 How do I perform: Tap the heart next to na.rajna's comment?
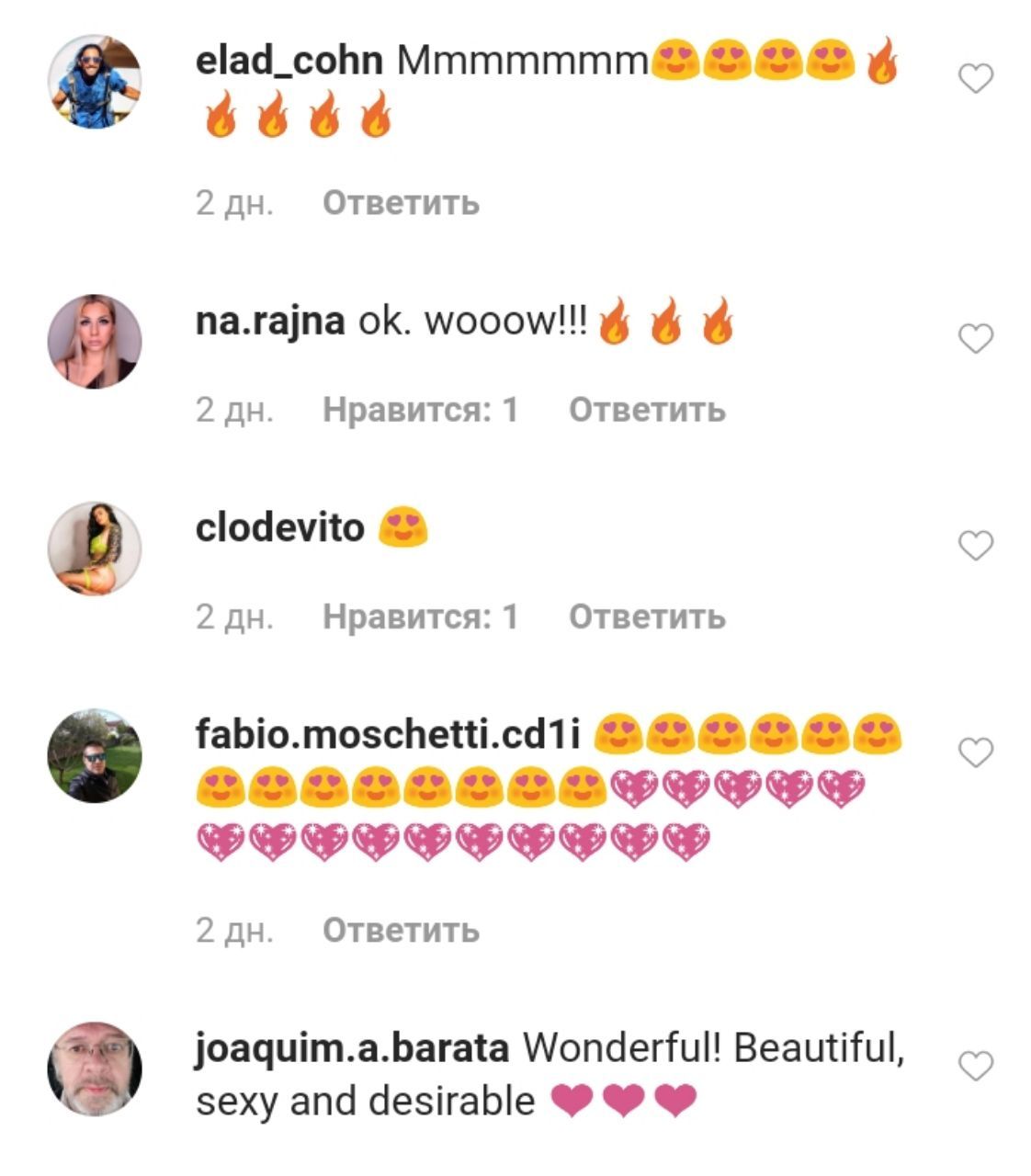(975, 339)
